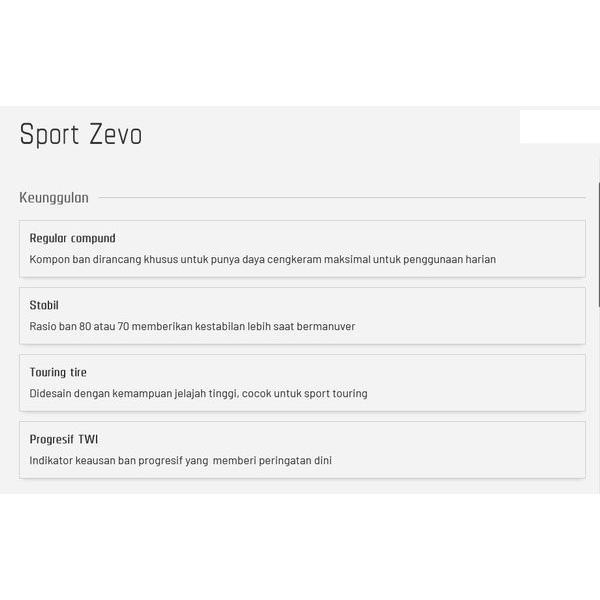Select the Stabil feature title
Viewport: 600px width, 600px height.
click(44, 305)
